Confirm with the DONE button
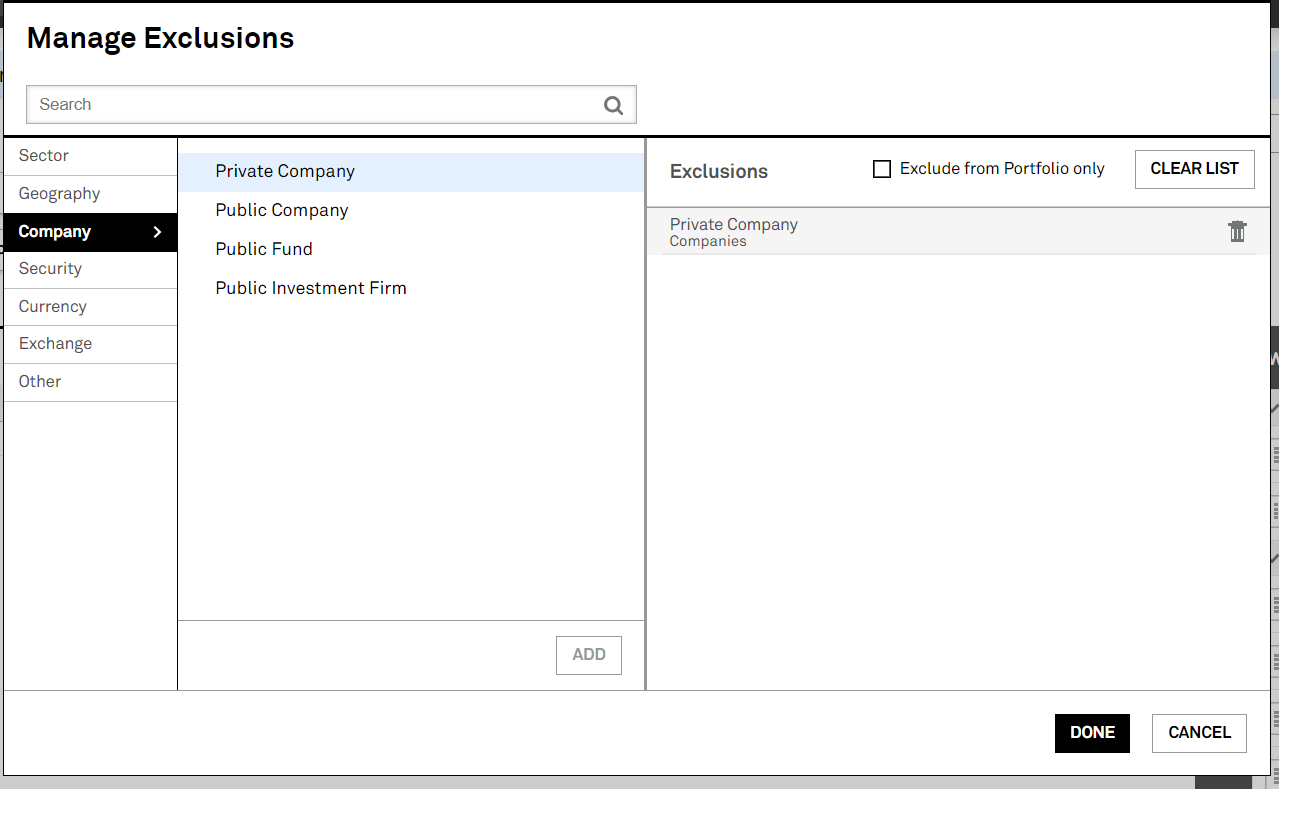The height and width of the screenshot is (830, 1310). (1092, 733)
